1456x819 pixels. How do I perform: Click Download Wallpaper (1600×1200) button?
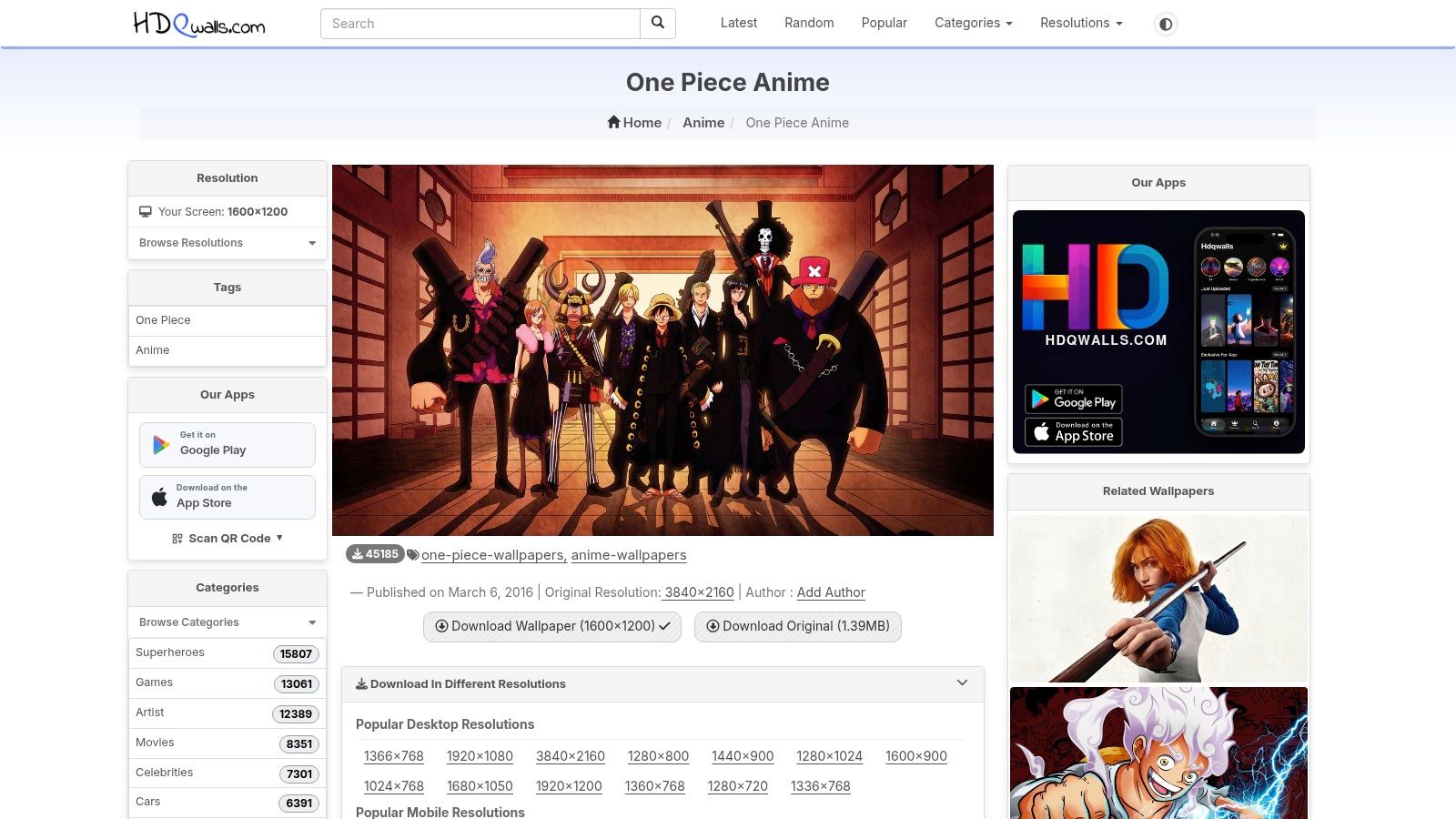point(552,626)
